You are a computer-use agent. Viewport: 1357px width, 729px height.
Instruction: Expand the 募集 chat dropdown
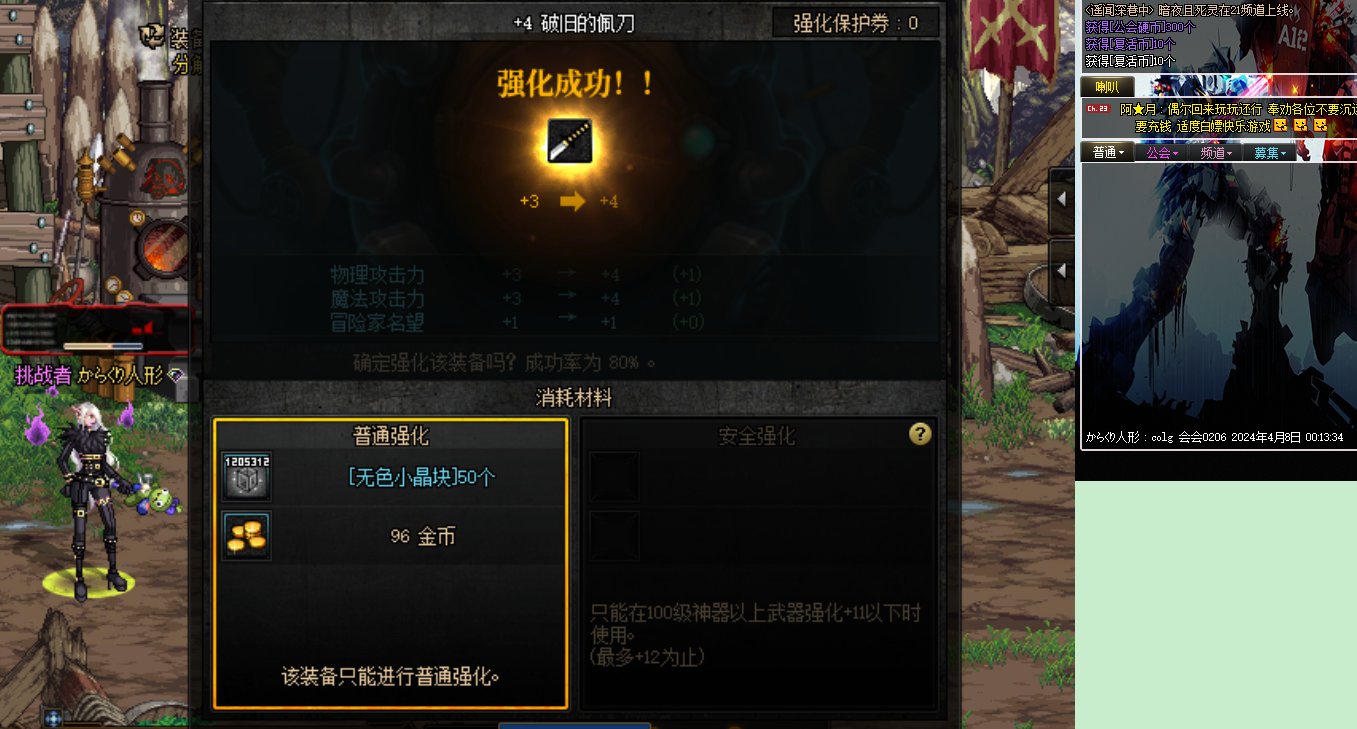[x=1270, y=153]
